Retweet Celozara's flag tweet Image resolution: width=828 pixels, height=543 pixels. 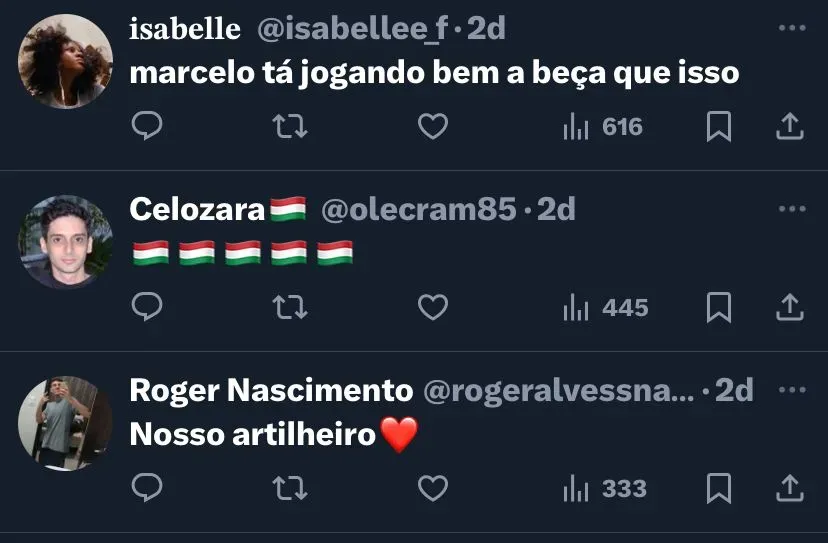click(290, 307)
